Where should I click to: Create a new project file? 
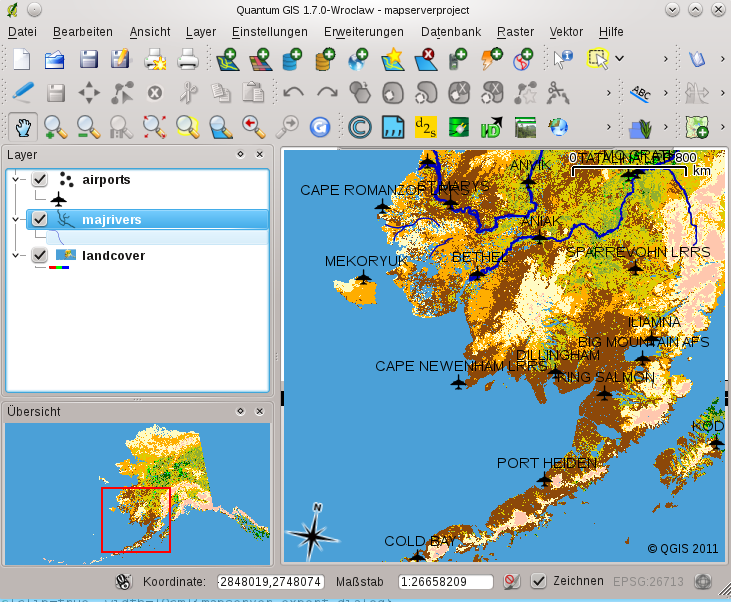(x=22, y=59)
